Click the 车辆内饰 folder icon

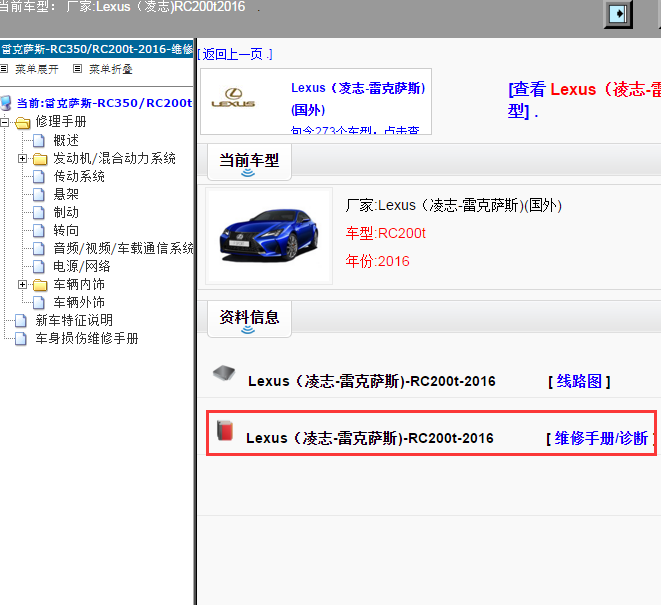(x=40, y=285)
